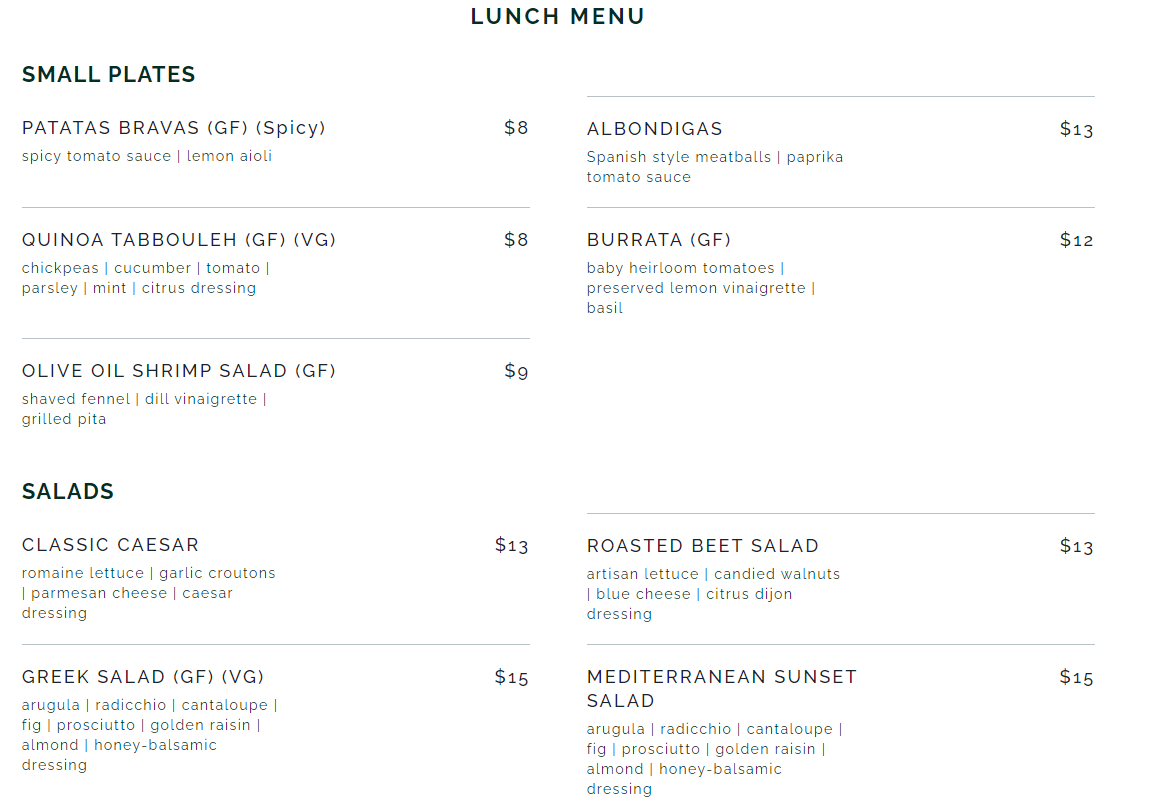Click the $9 shrimp salad price
The width and height of the screenshot is (1167, 807).
click(516, 372)
